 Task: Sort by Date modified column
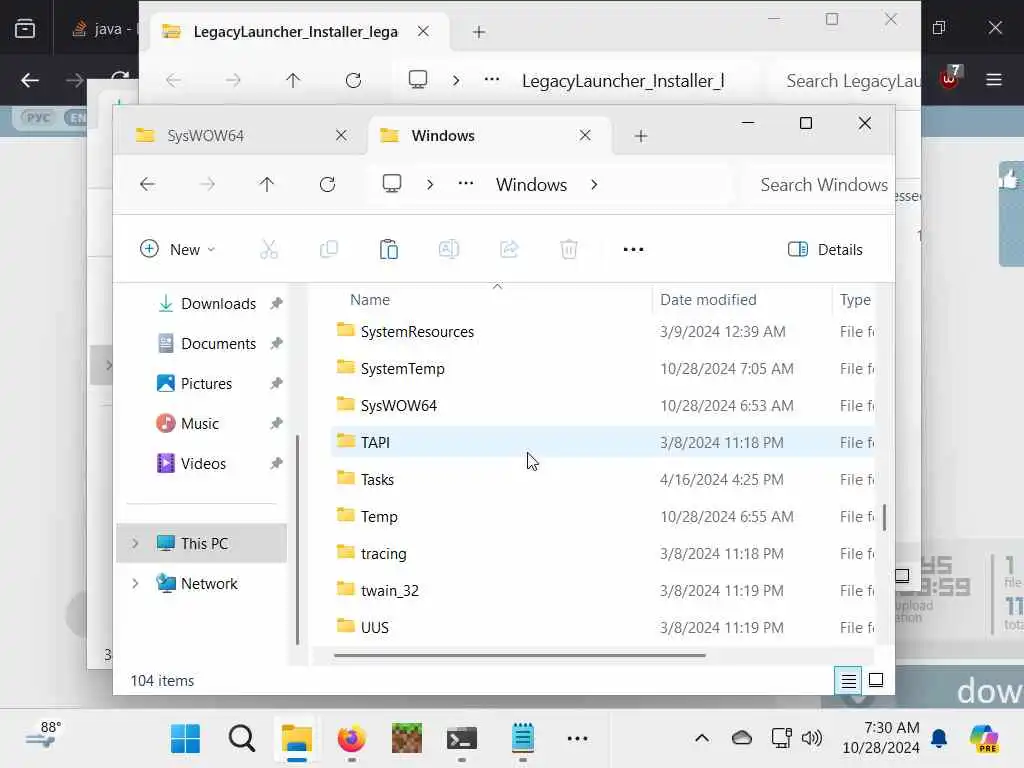pyautogui.click(x=708, y=300)
